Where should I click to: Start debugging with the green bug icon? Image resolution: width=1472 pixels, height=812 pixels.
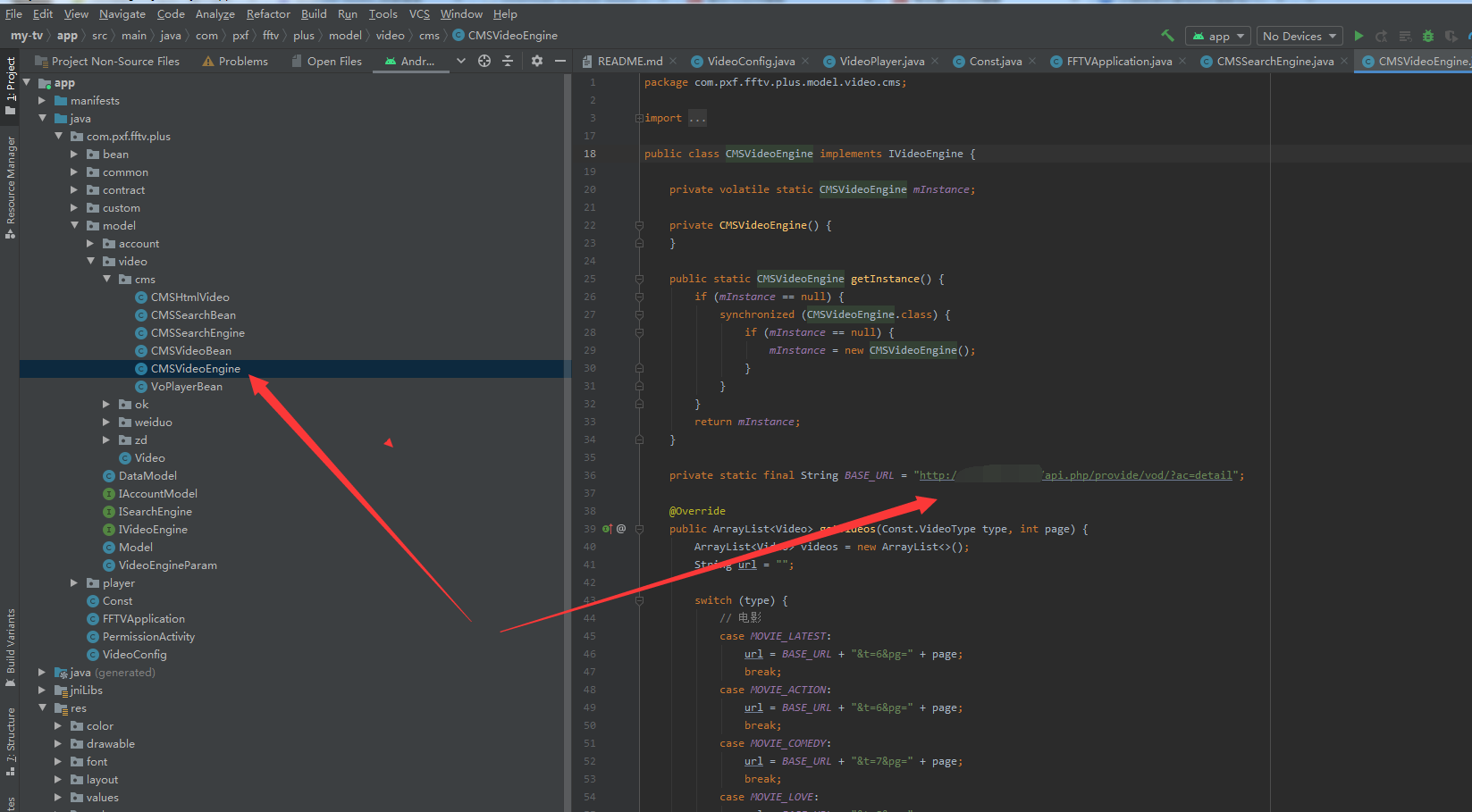pos(1428,36)
